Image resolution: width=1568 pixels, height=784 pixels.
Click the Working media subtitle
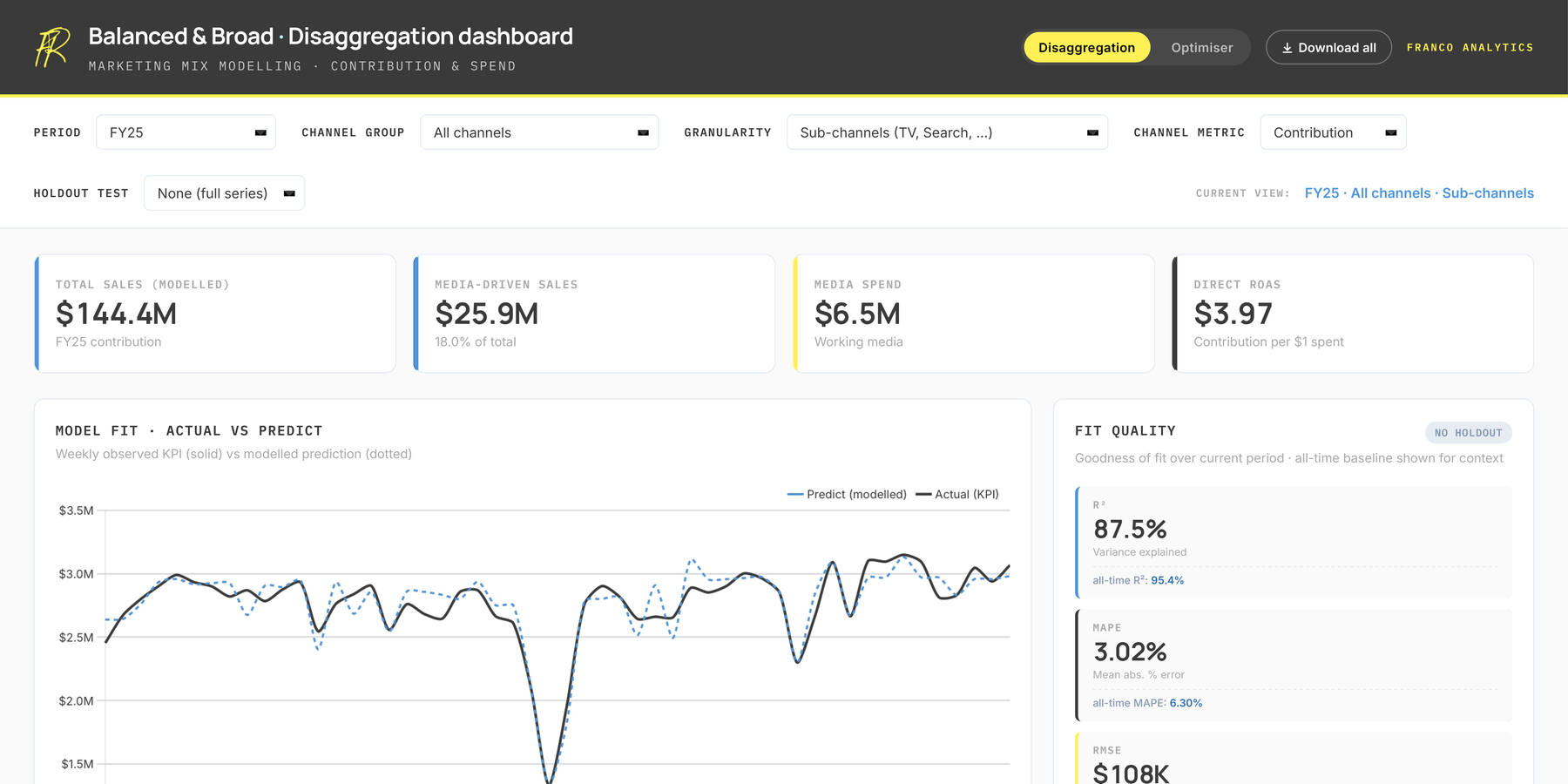[x=858, y=341]
